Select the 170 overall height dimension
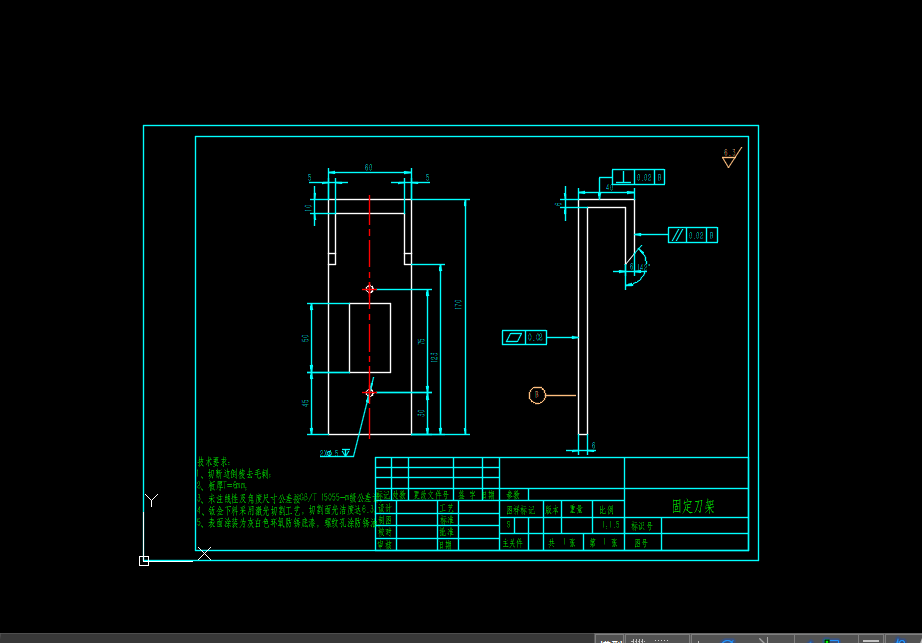Screen dimensions: 922x643 (458, 304)
